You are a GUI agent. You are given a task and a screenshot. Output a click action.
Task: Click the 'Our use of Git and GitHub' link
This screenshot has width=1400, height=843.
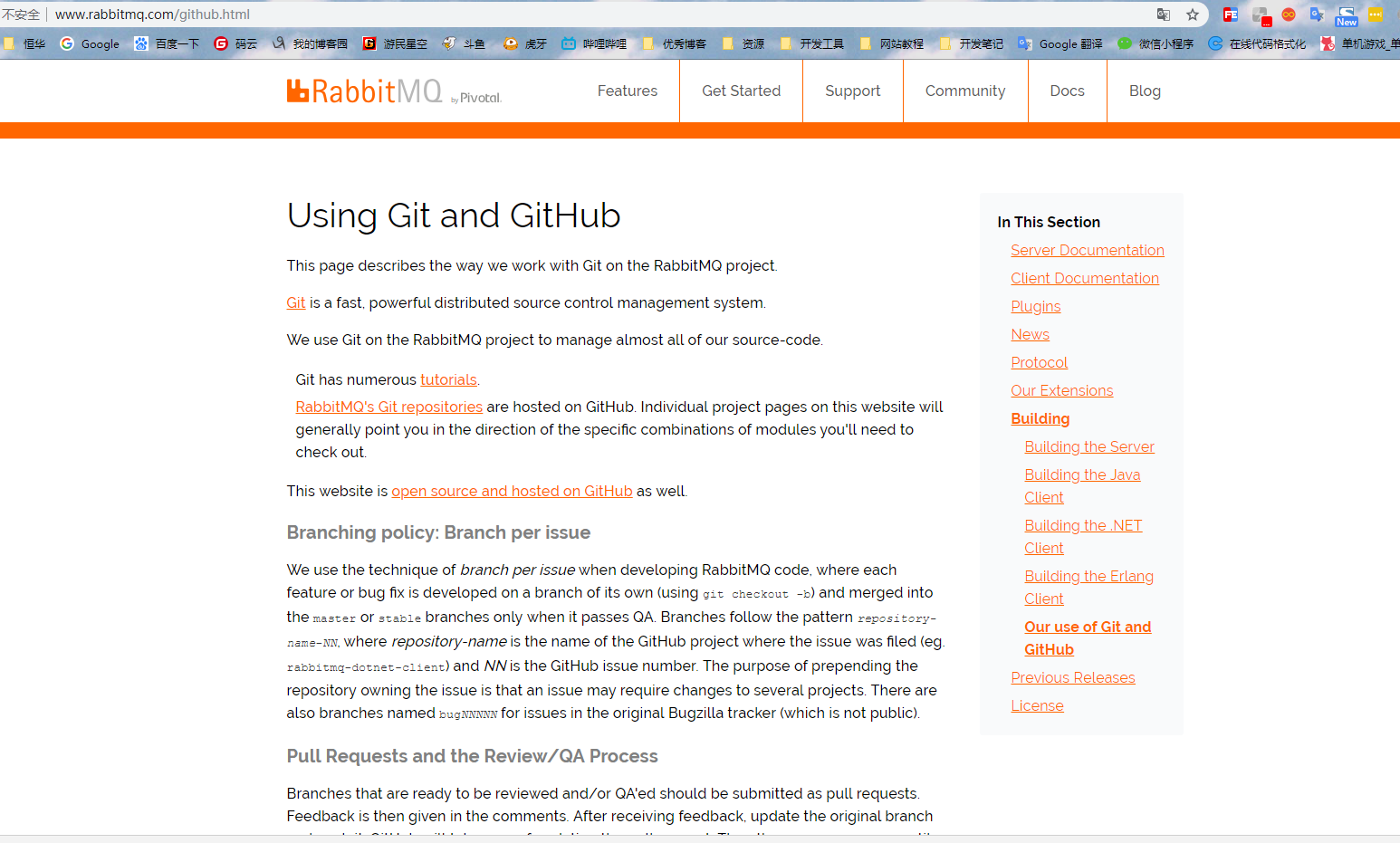pos(1088,637)
